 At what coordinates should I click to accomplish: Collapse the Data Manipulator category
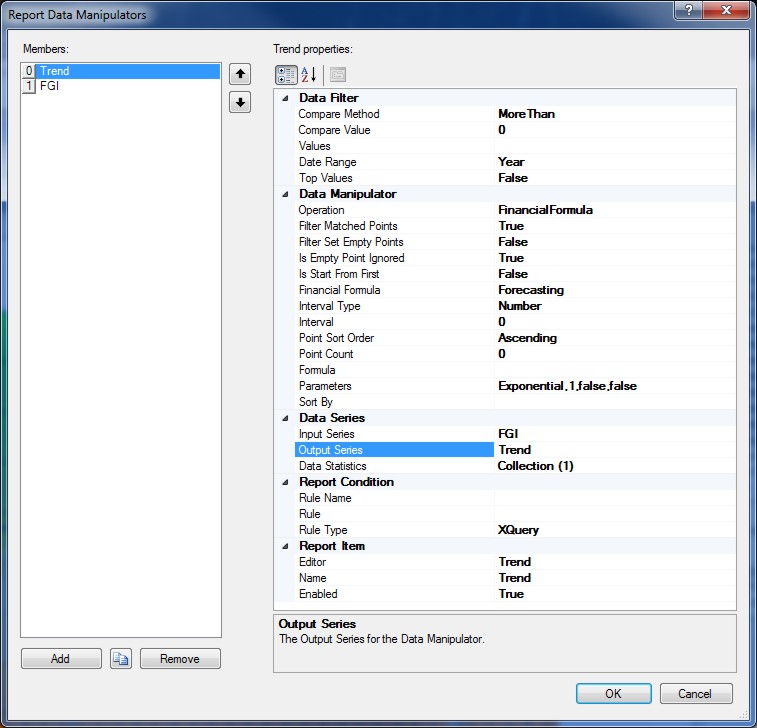[285, 194]
